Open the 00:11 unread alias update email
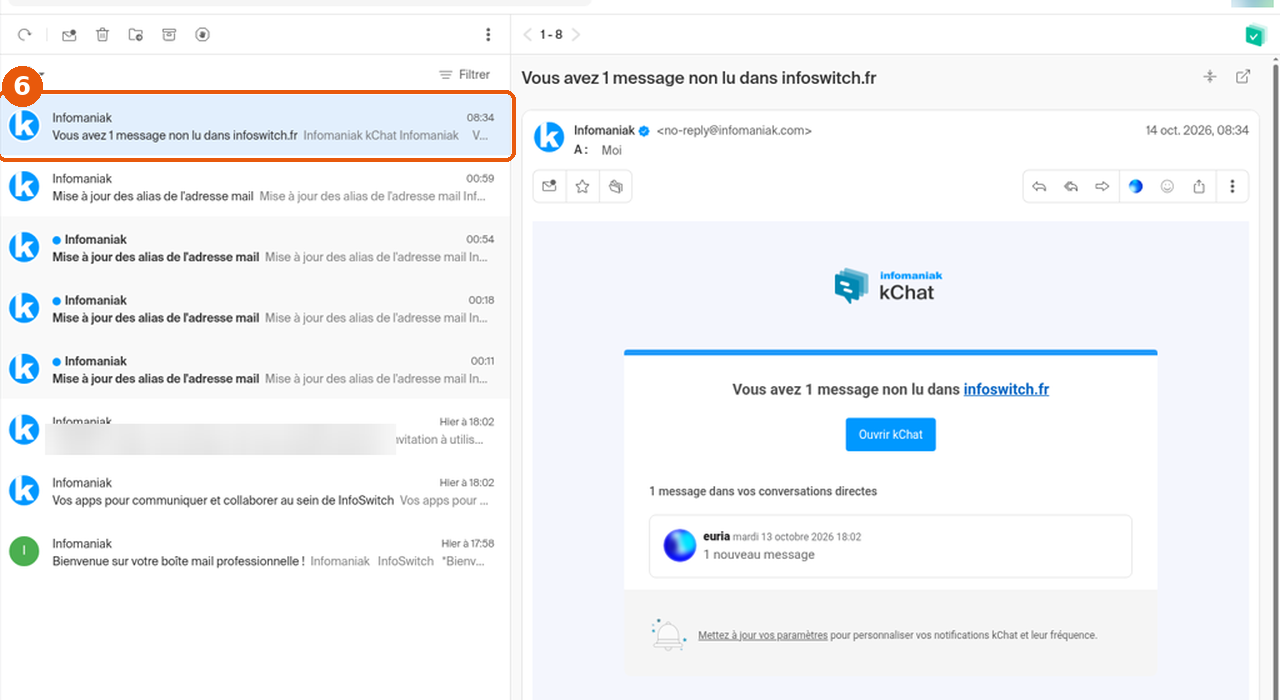1280x700 pixels. tap(255, 370)
